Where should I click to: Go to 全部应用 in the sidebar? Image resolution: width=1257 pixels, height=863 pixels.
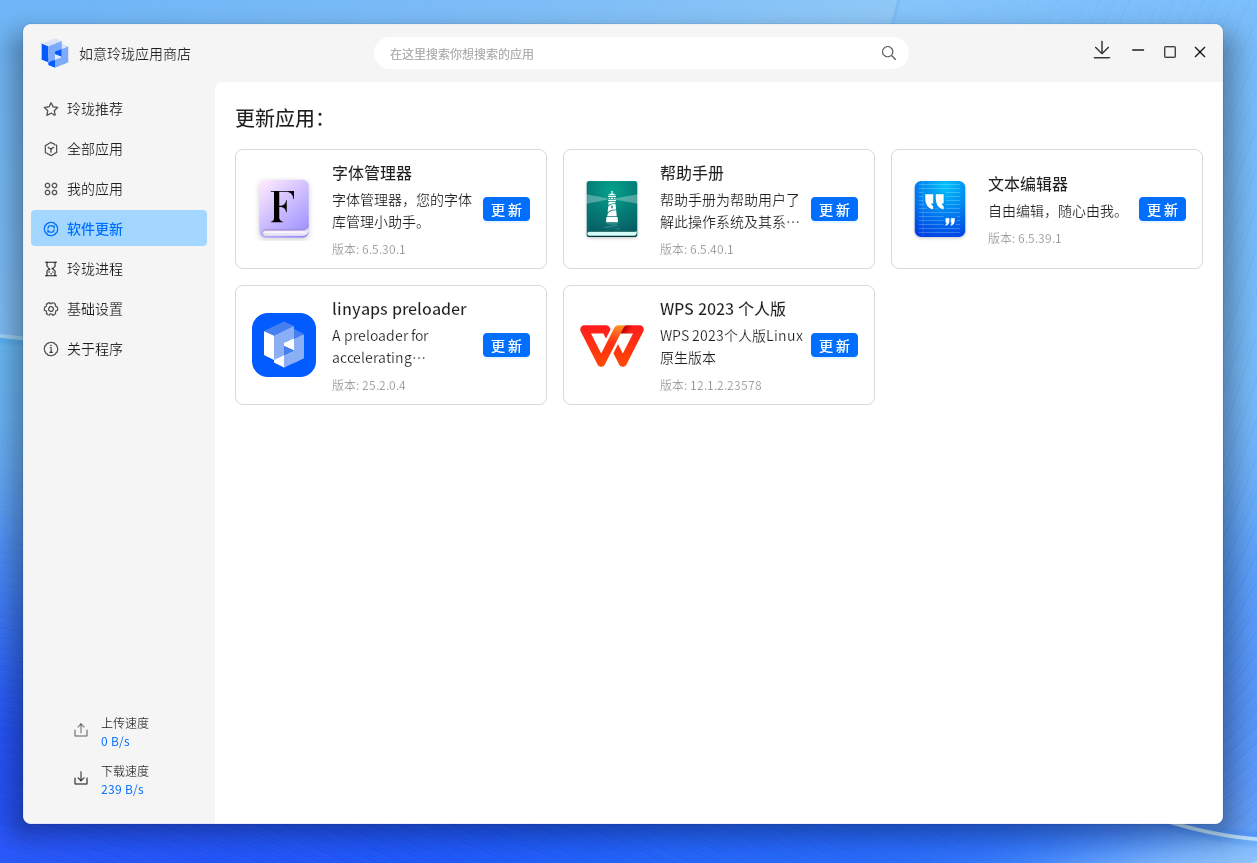tap(119, 149)
